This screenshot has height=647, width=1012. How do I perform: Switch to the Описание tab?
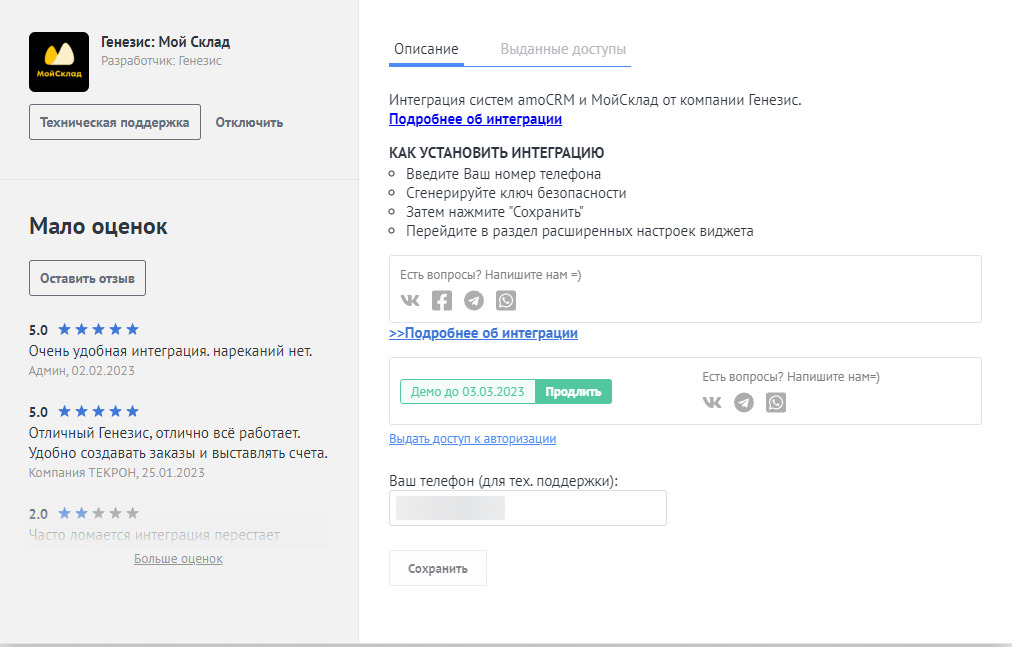click(x=426, y=49)
